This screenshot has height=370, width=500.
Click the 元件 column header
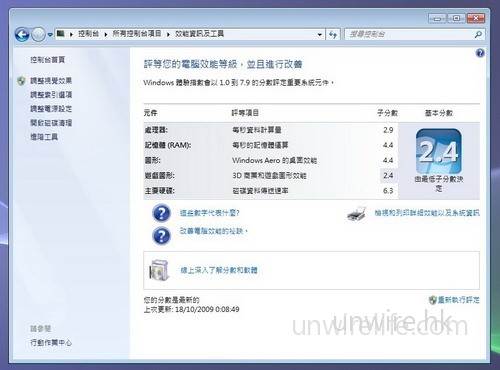[x=150, y=113]
